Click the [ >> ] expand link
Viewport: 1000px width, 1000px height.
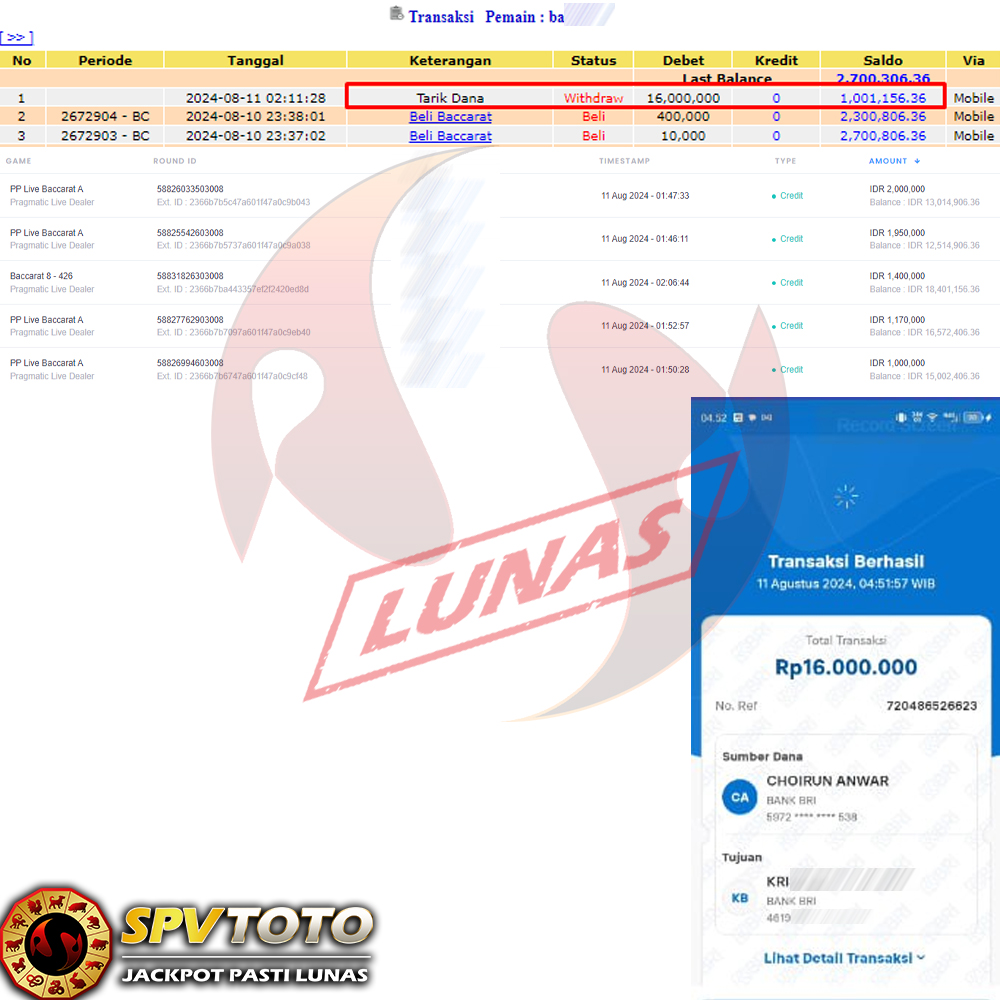click(x=17, y=38)
